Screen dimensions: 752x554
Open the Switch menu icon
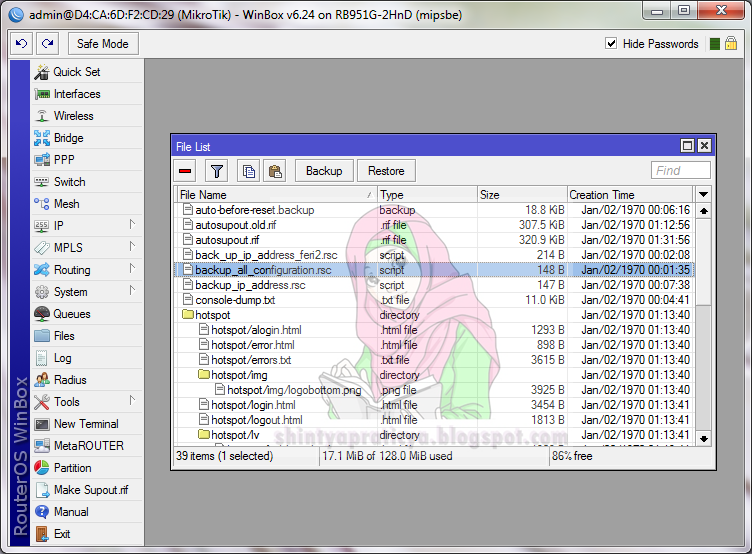42,182
